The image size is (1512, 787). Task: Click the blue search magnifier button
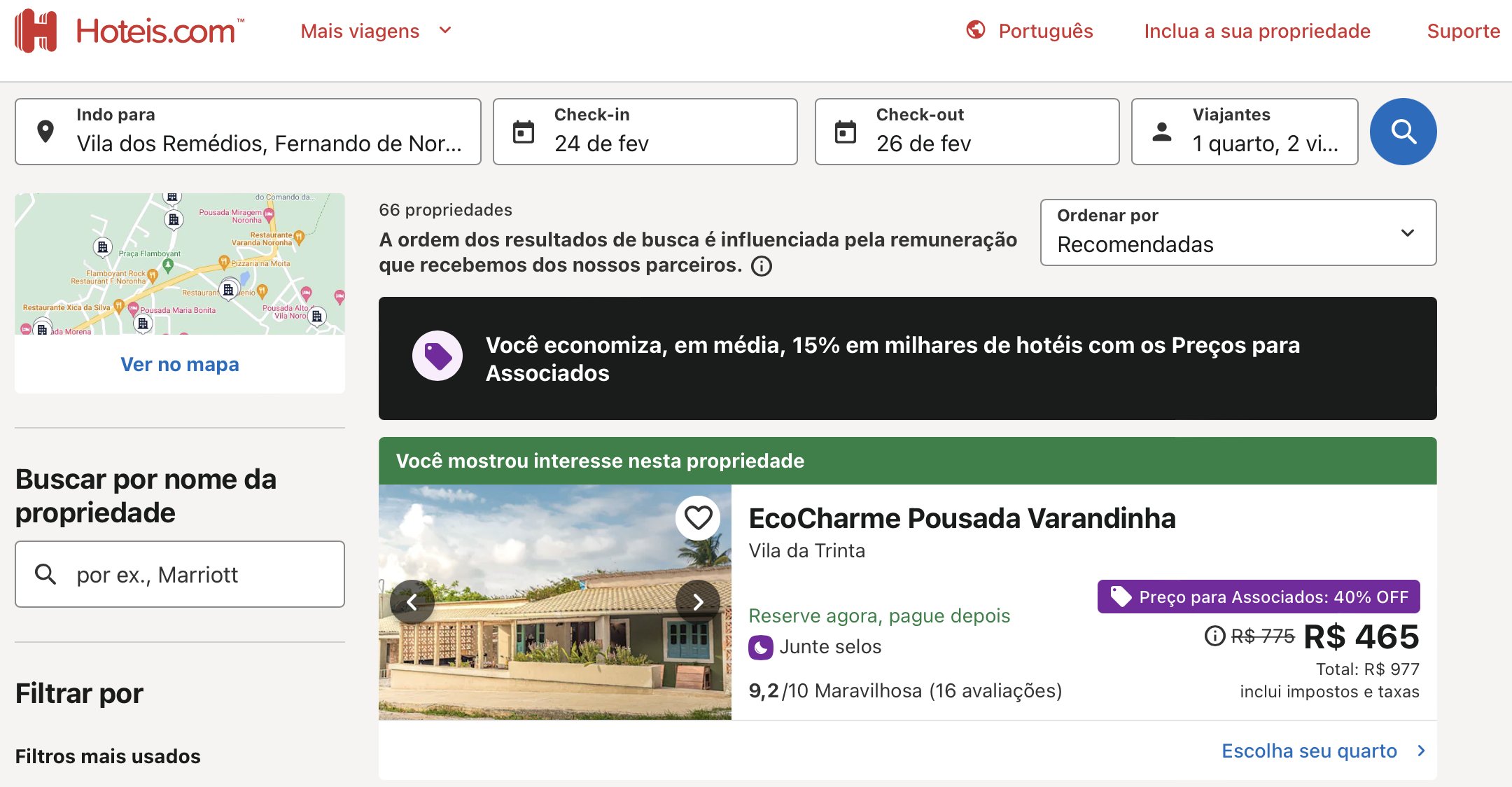(x=1403, y=132)
